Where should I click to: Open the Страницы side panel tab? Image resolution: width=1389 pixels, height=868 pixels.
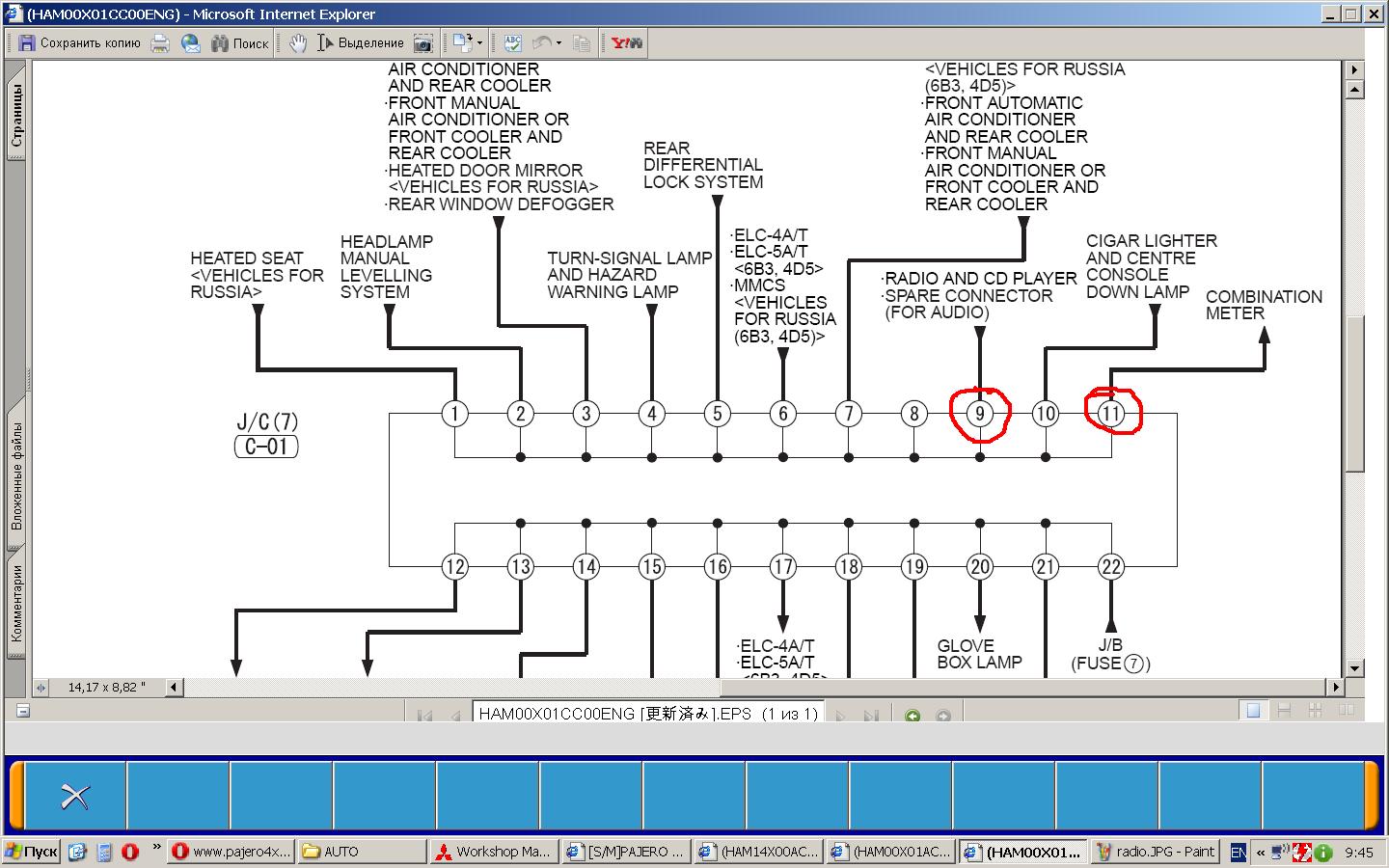pyautogui.click(x=16, y=114)
